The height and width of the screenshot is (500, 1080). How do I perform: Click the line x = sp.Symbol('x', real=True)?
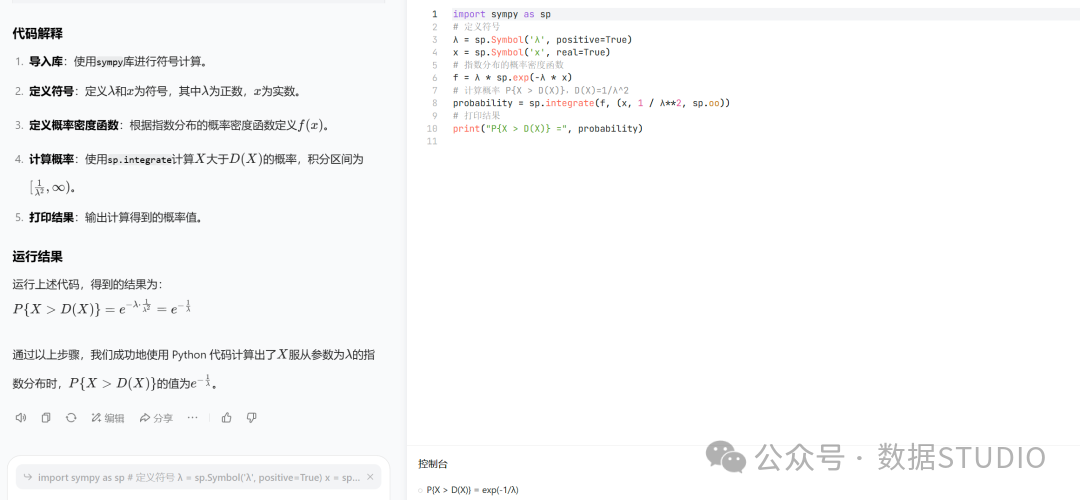click(531, 52)
